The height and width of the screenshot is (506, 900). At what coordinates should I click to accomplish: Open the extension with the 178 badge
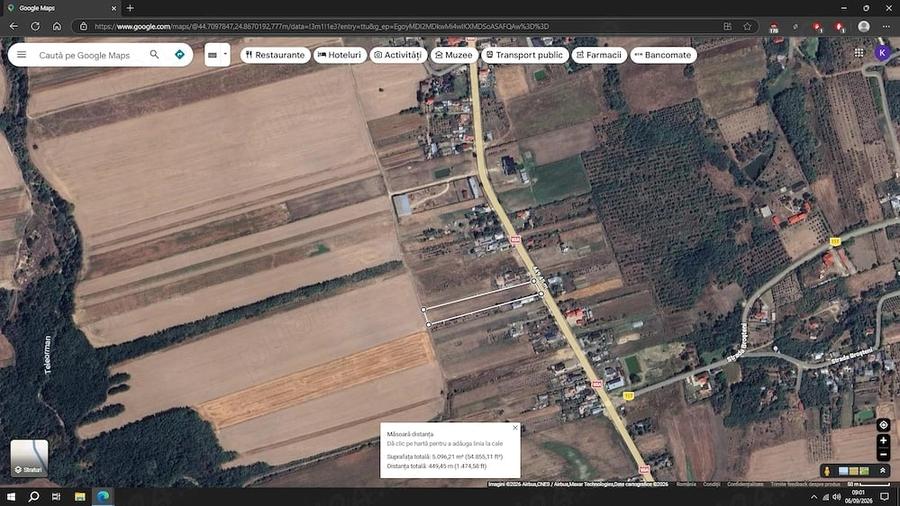(774, 27)
